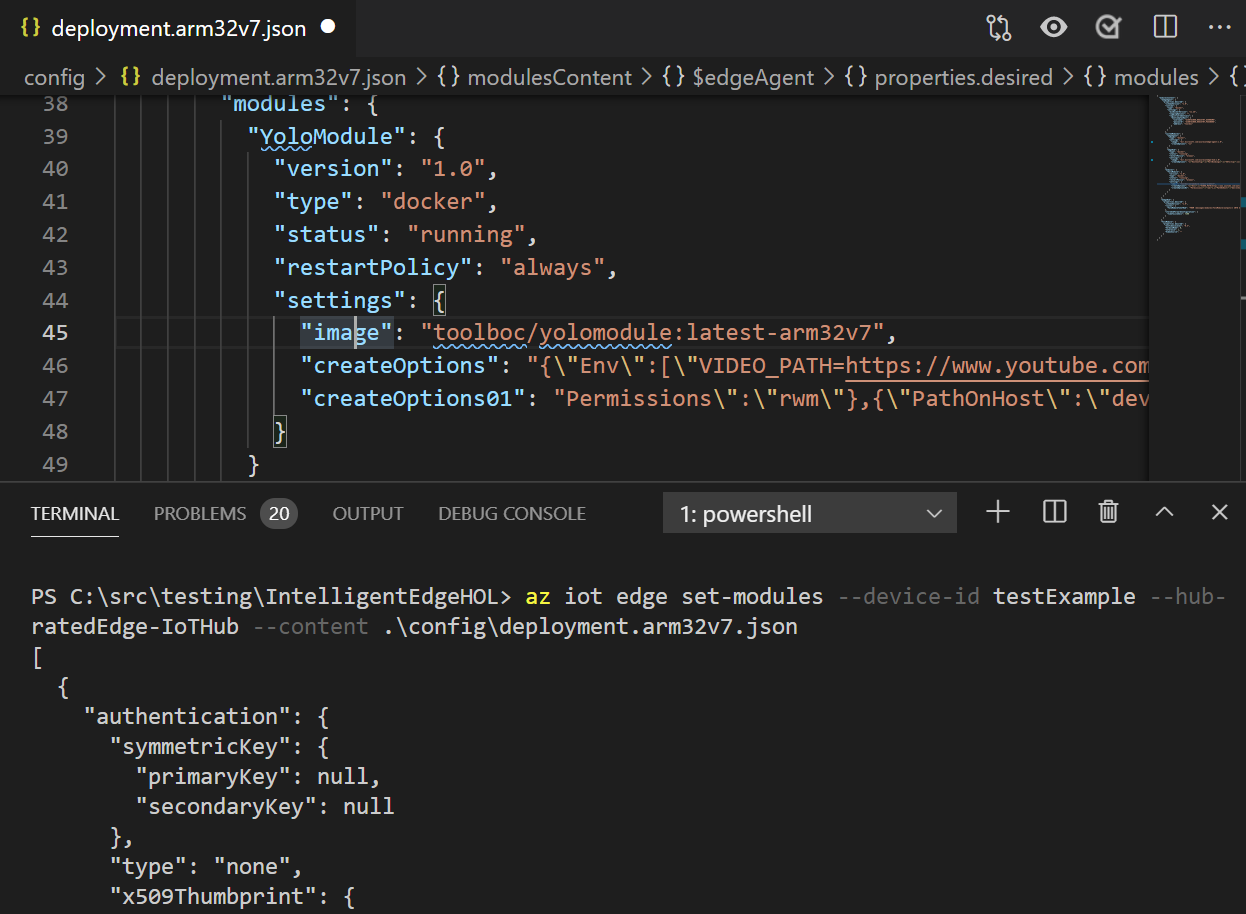Click the "createOptions01" key on line 47

tap(413, 398)
